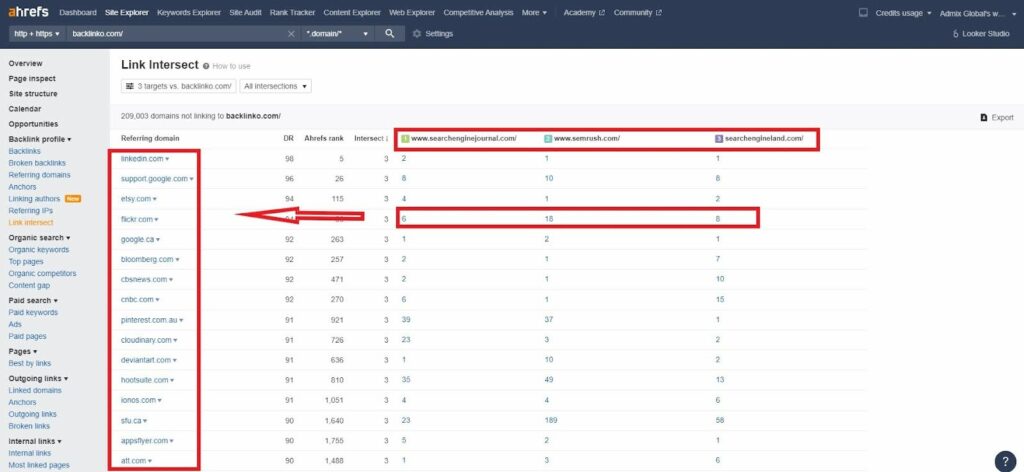
Task: Open Settings gear next to search
Action: point(433,33)
